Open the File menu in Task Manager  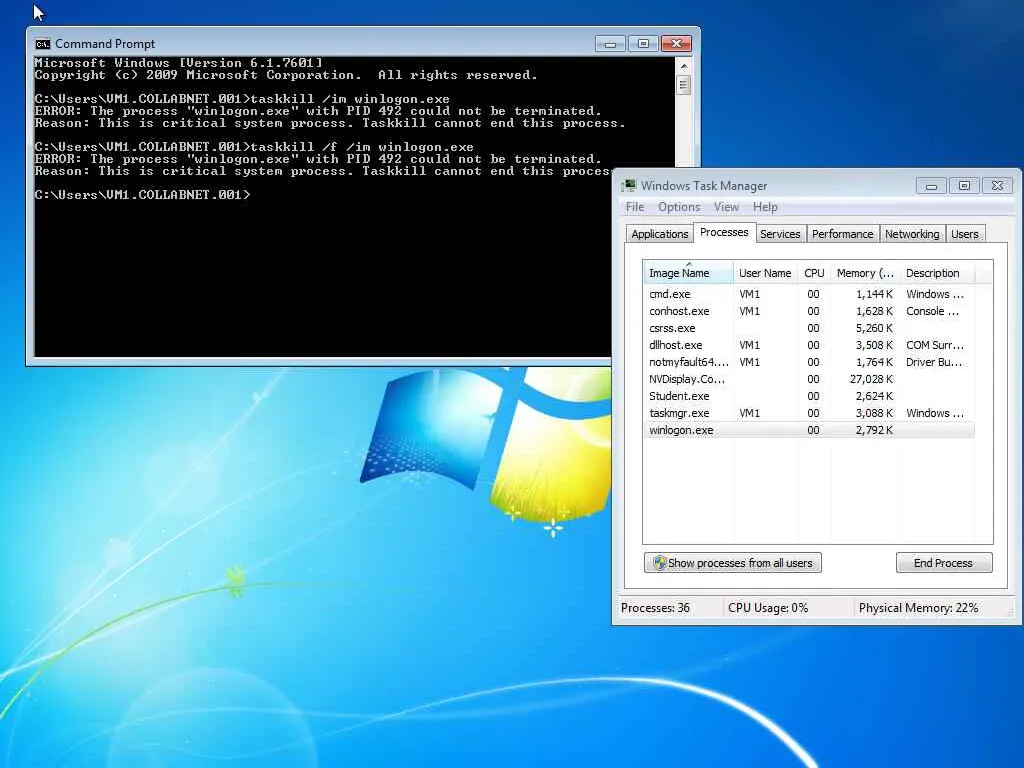pos(635,207)
